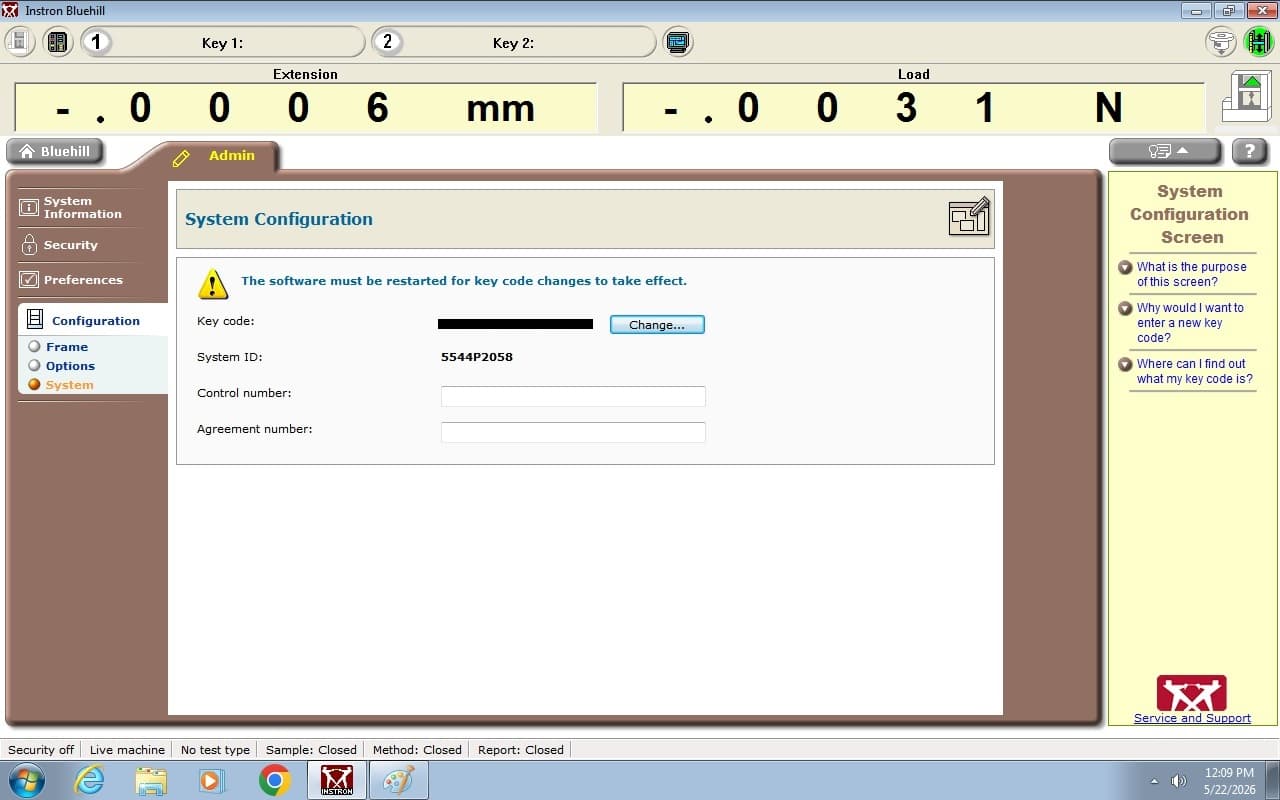Click the Key 2 field in the toolbar
The image size is (1280, 800).
(x=513, y=42)
